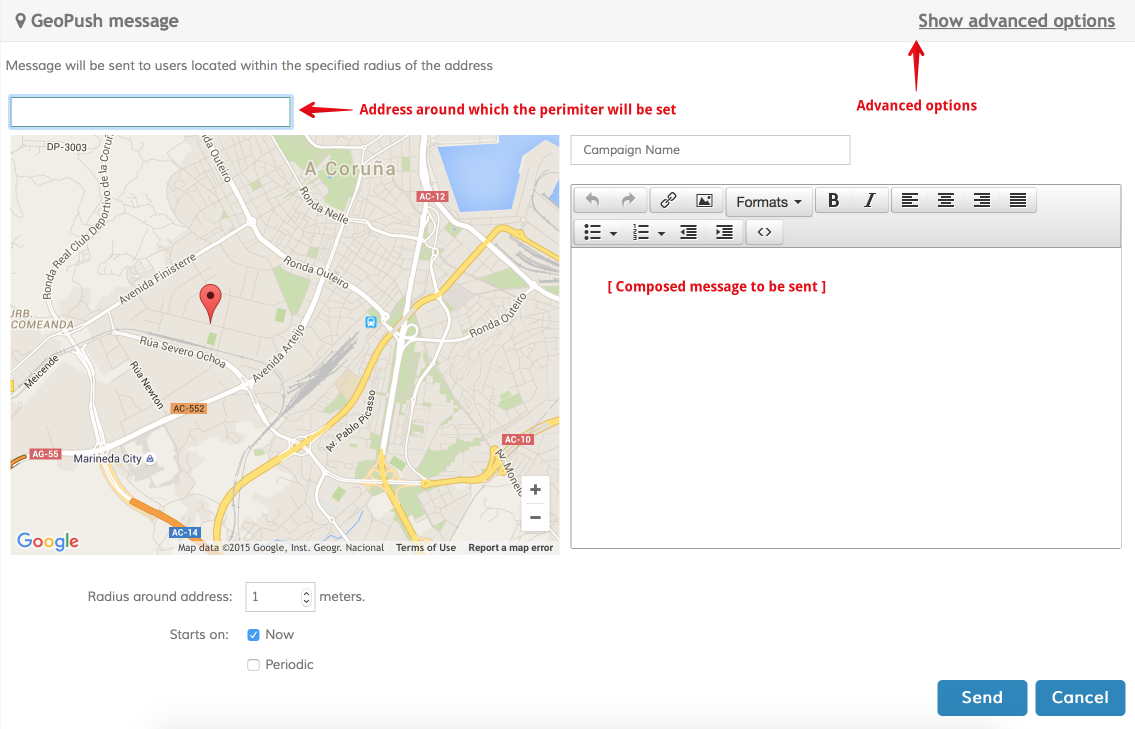This screenshot has height=729, width=1135.
Task: Insert an image via the picture icon
Action: [x=704, y=201]
